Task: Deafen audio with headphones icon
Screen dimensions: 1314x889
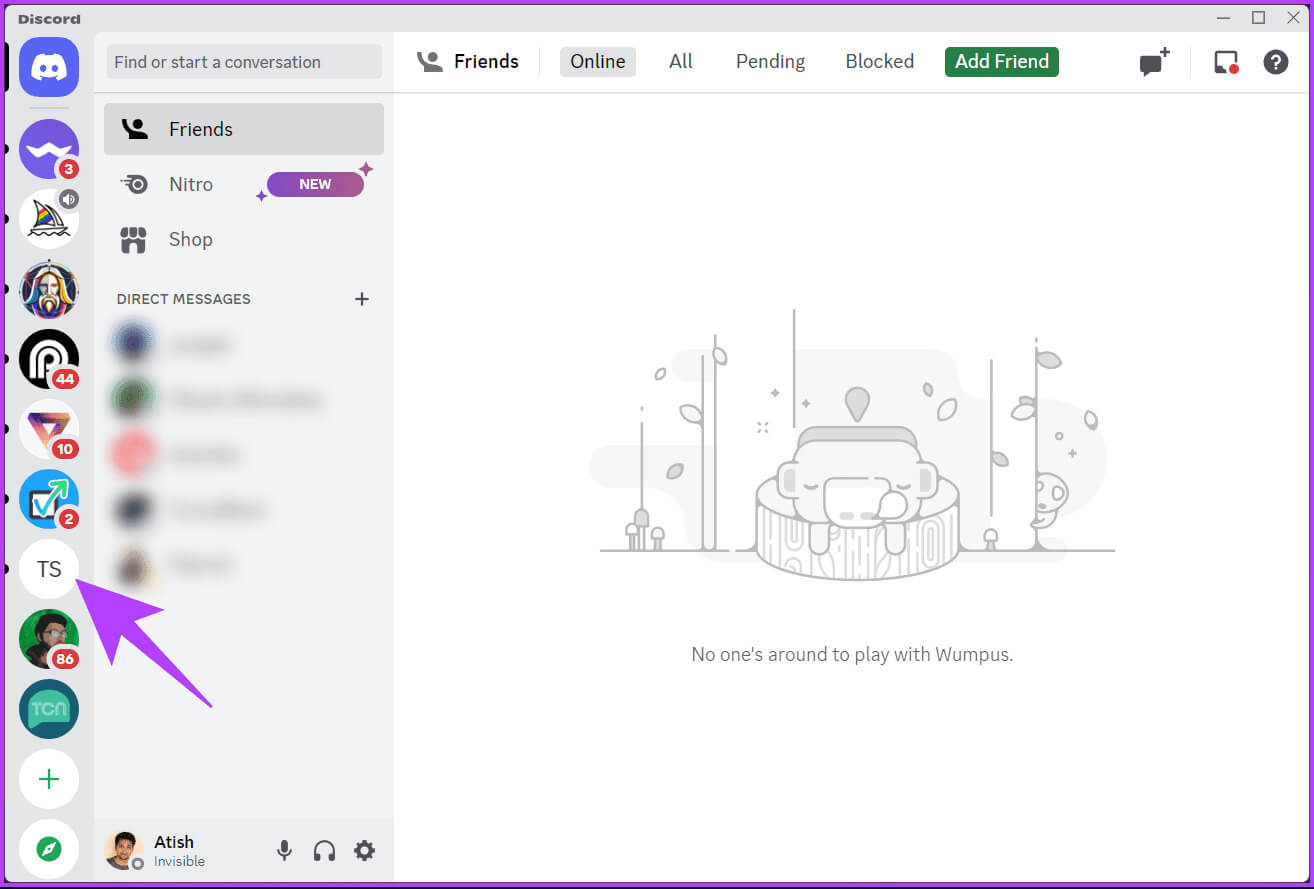Action: 324,851
